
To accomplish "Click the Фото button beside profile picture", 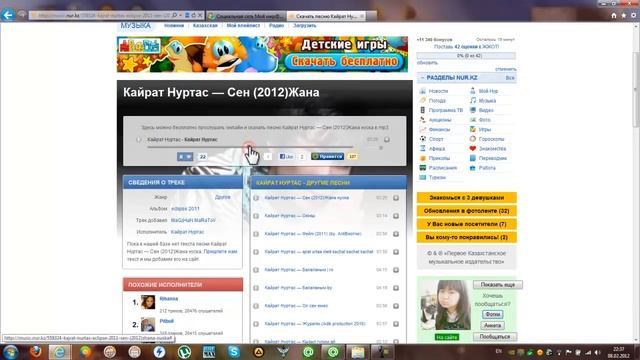I will [492, 314].
